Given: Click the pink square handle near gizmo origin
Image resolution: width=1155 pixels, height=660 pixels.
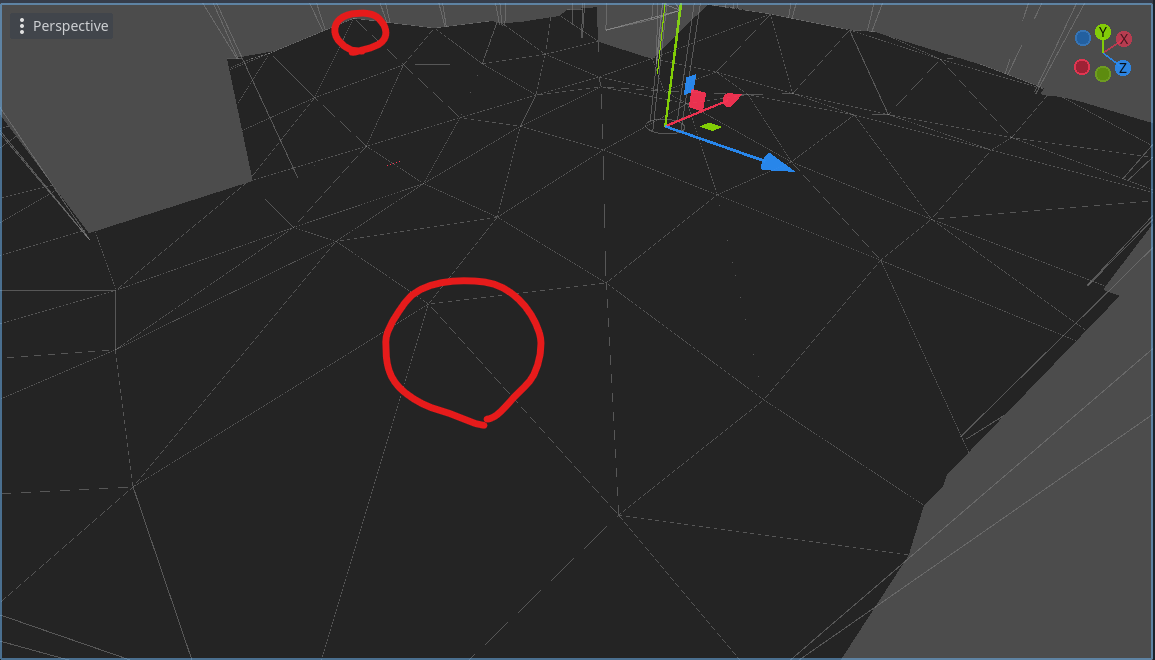Looking at the screenshot, I should 697,99.
